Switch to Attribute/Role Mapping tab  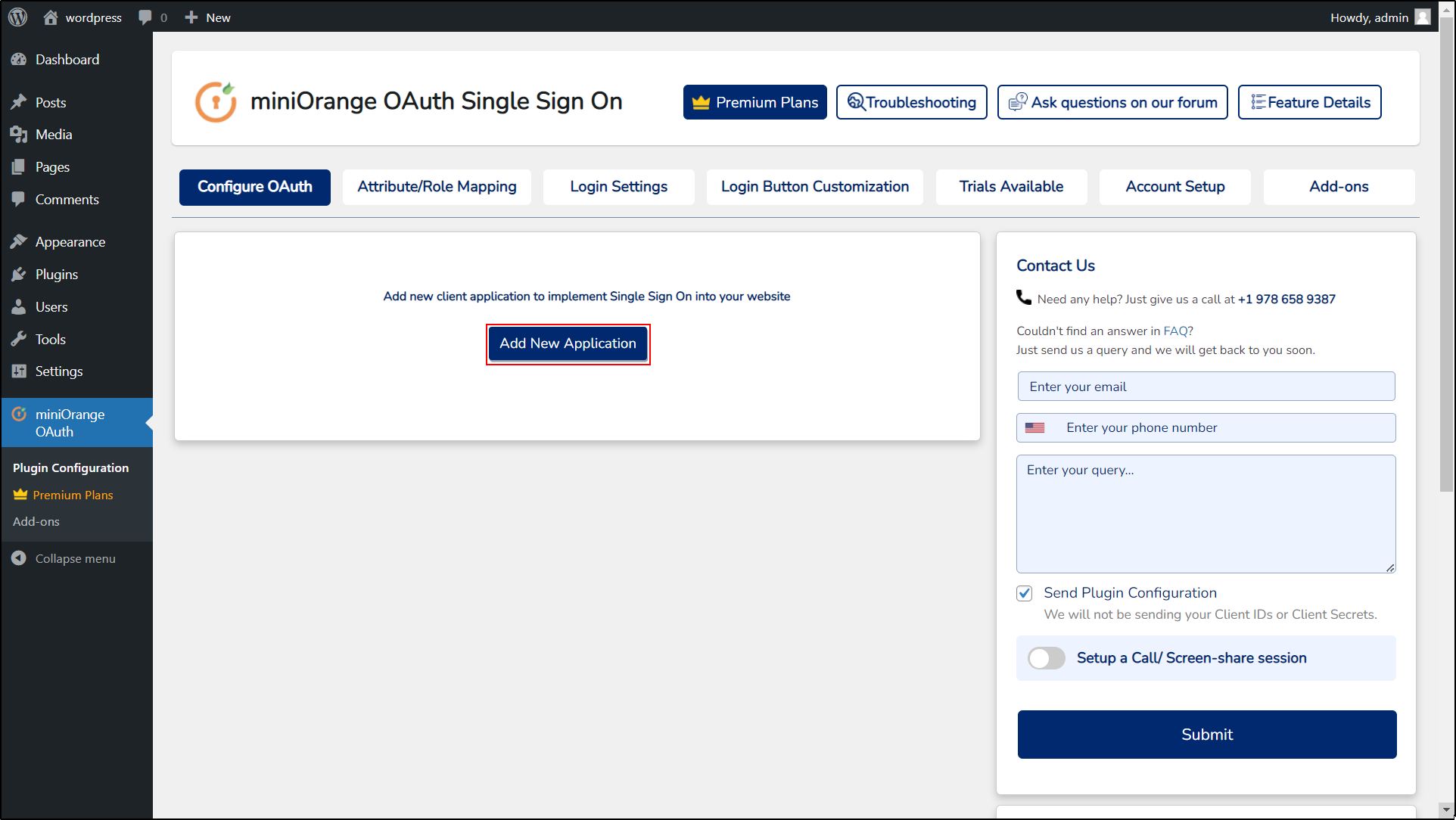click(x=437, y=187)
